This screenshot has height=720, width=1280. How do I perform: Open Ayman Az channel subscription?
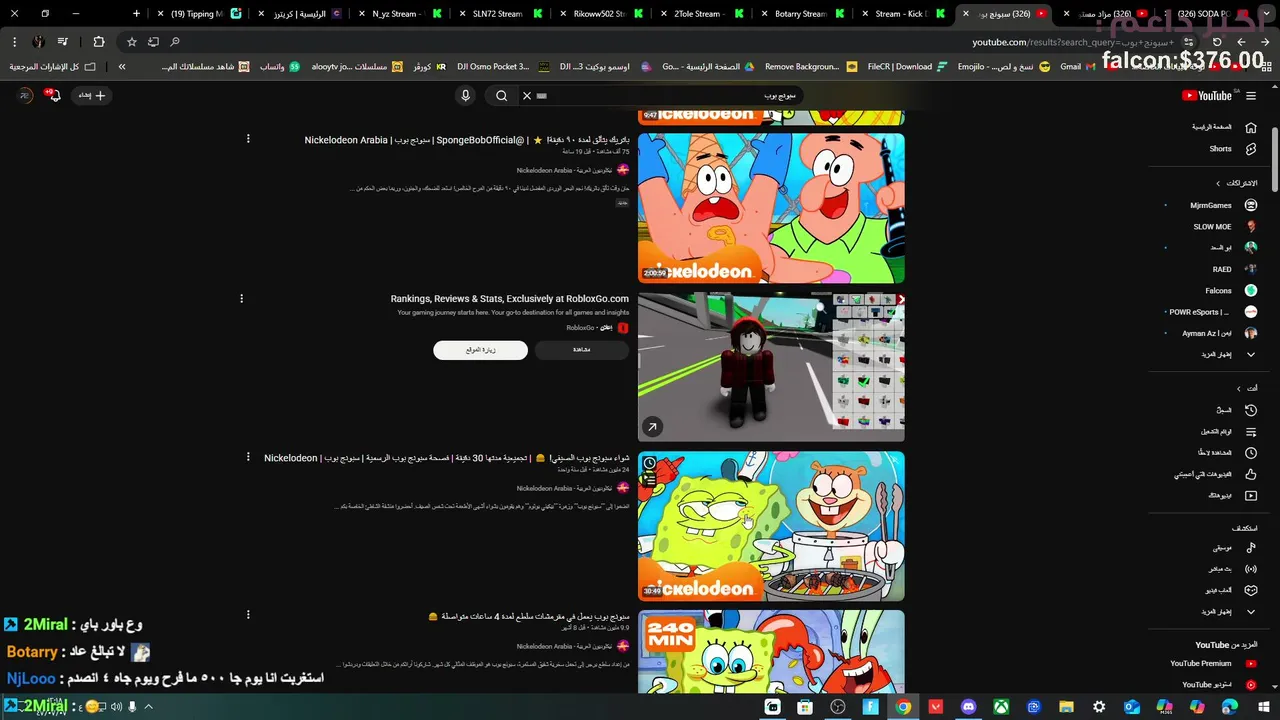(x=1211, y=333)
